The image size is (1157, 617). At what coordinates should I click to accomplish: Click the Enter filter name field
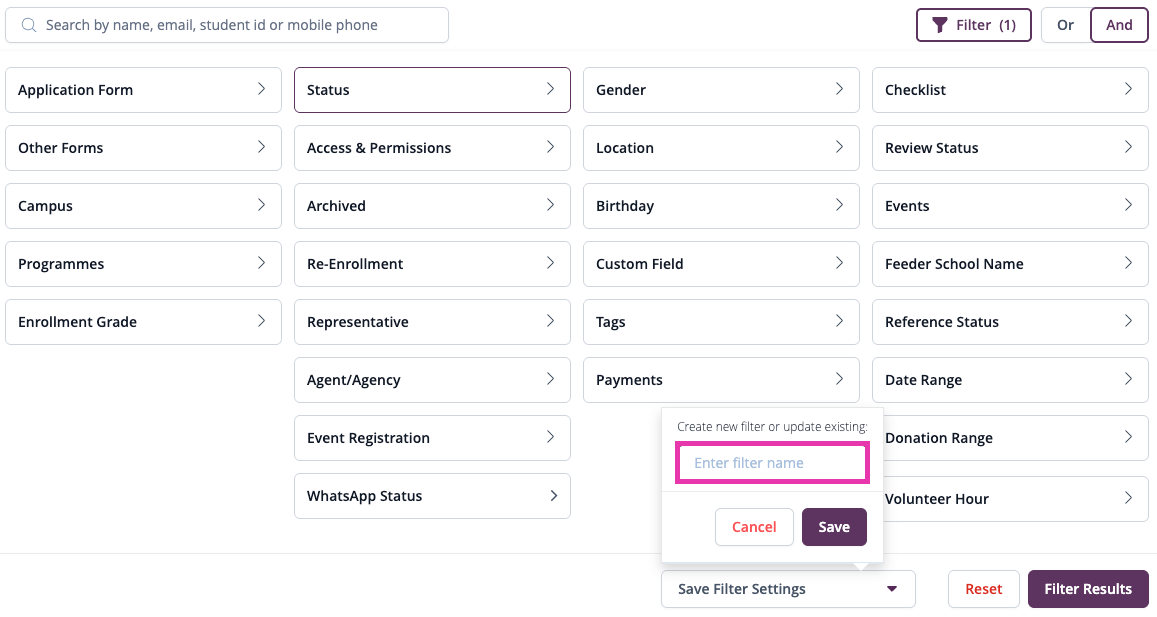[773, 463]
